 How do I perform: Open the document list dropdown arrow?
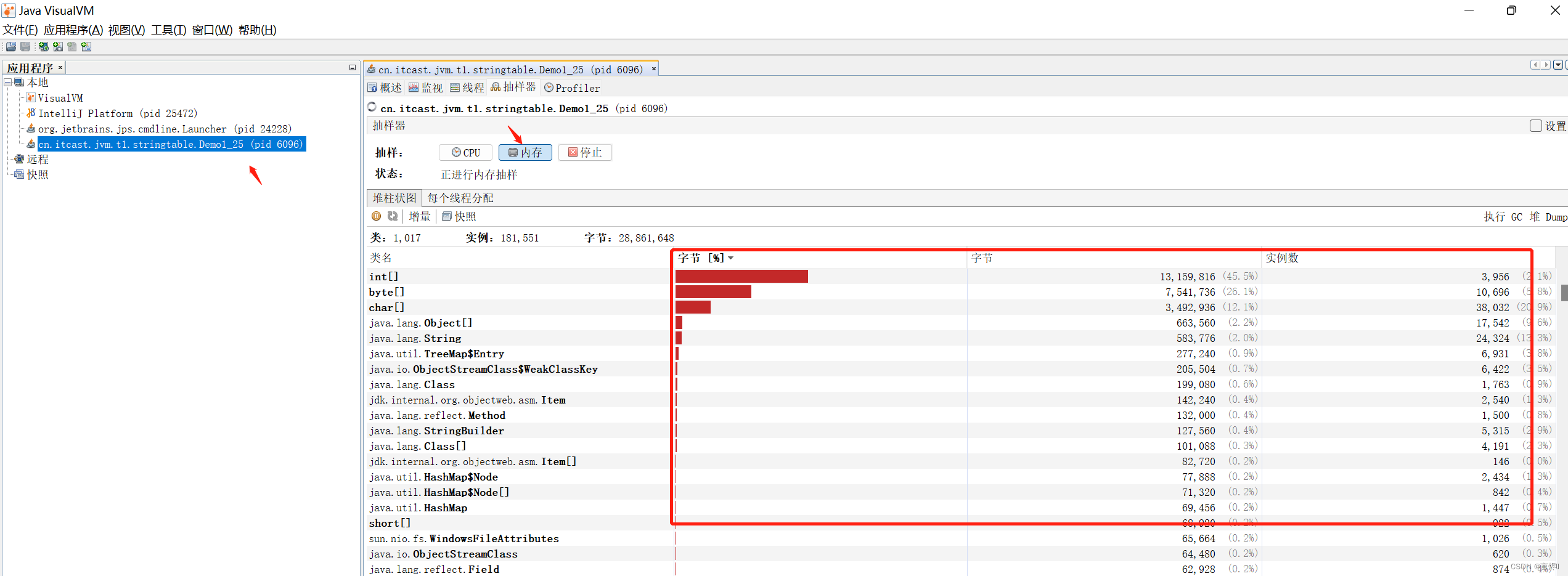click(x=1558, y=65)
